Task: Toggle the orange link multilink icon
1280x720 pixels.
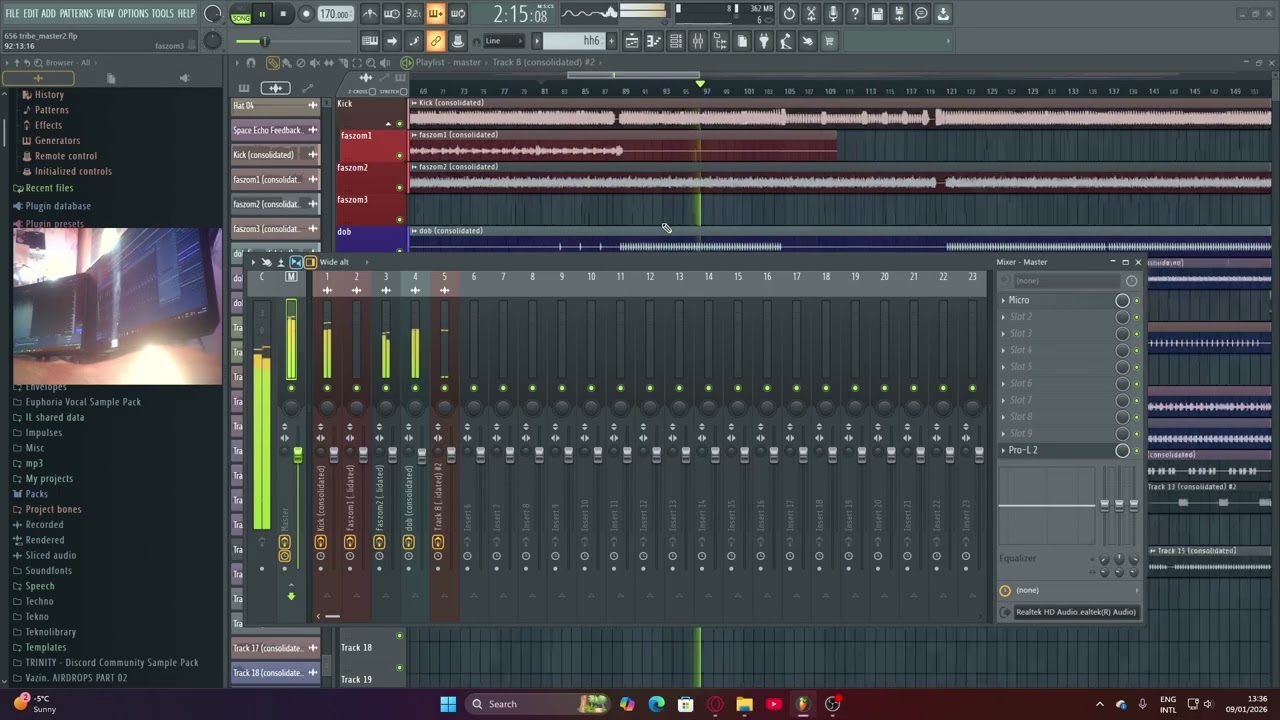Action: pyautogui.click(x=435, y=41)
